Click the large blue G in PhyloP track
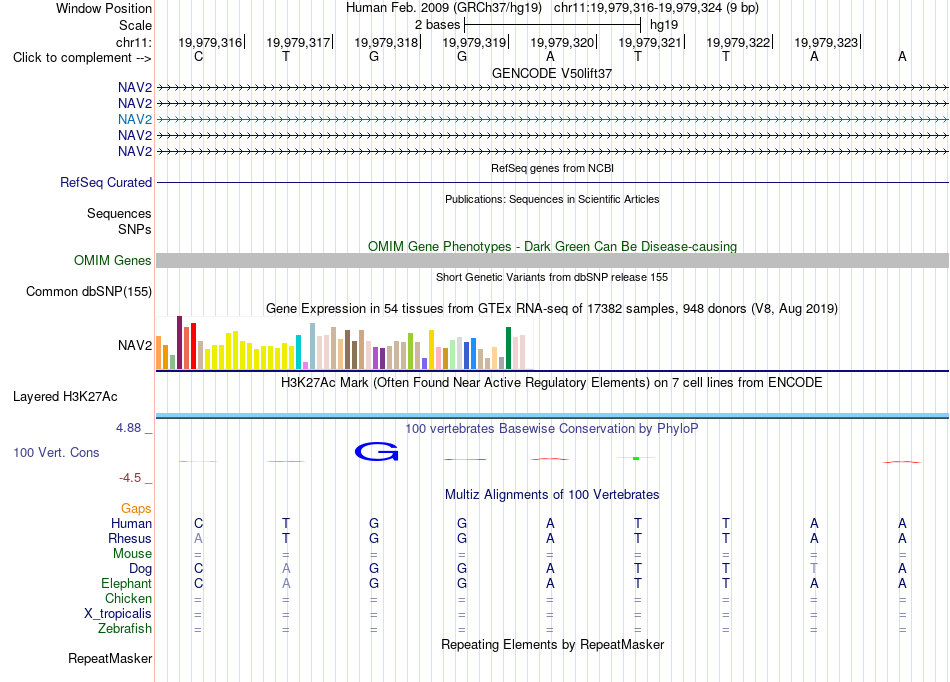 (376, 452)
